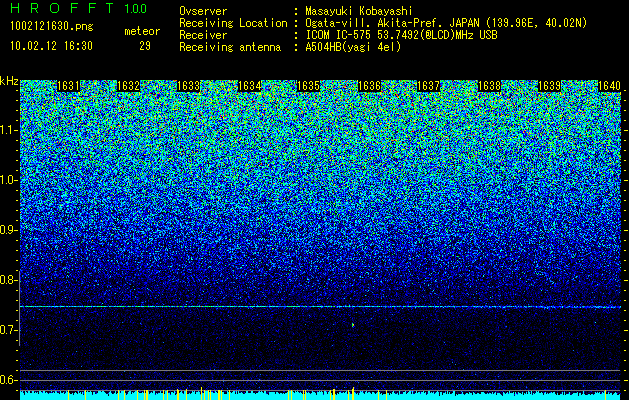629x400 pixels.
Task: Click the meteor label
Action: (142, 31)
